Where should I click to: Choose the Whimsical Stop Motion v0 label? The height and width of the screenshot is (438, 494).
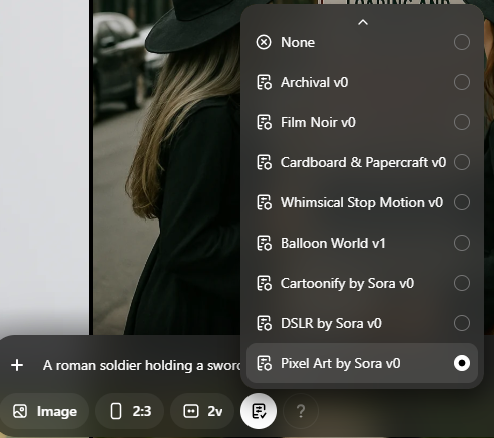(x=362, y=202)
